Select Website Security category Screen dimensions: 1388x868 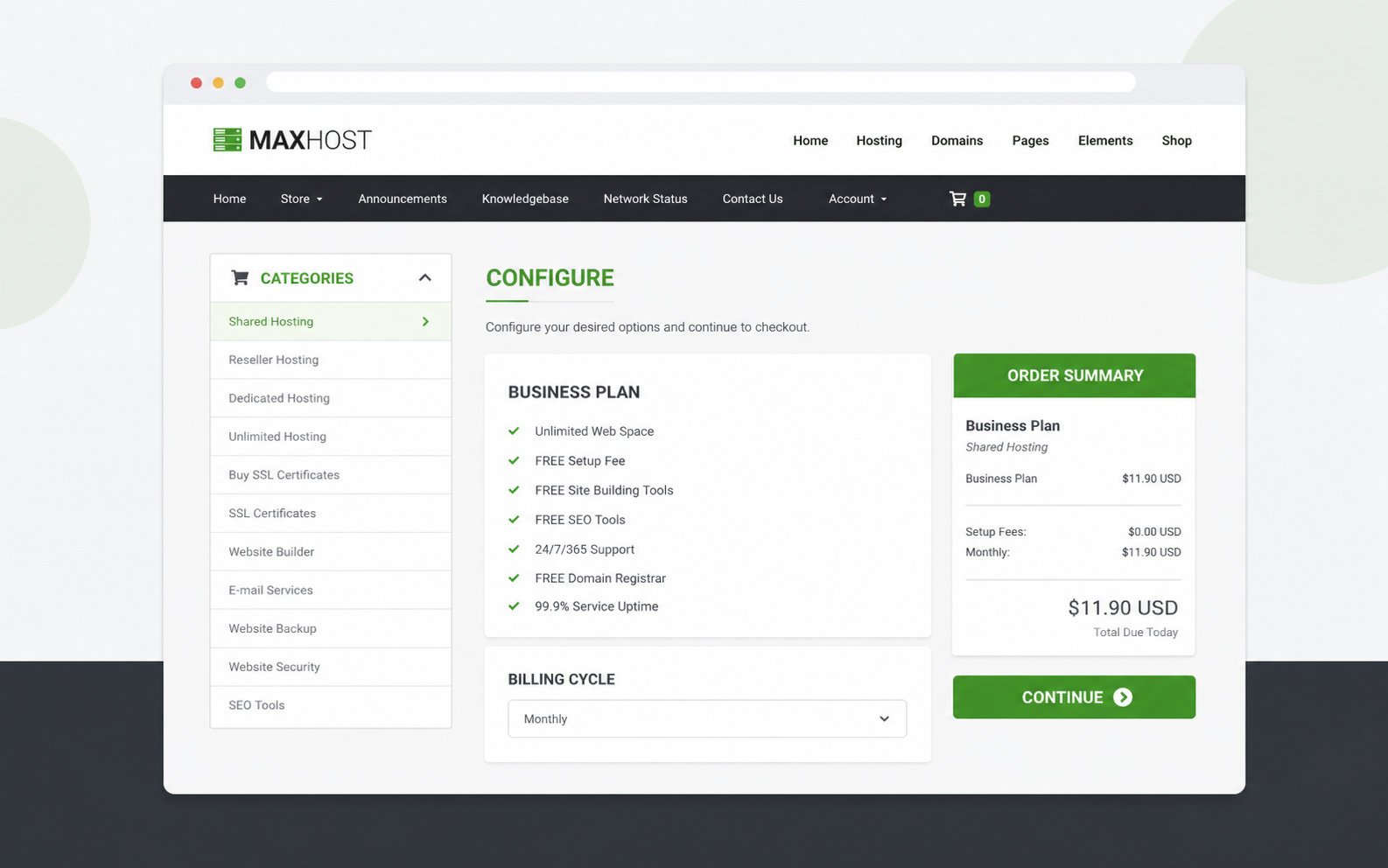pyautogui.click(x=331, y=667)
